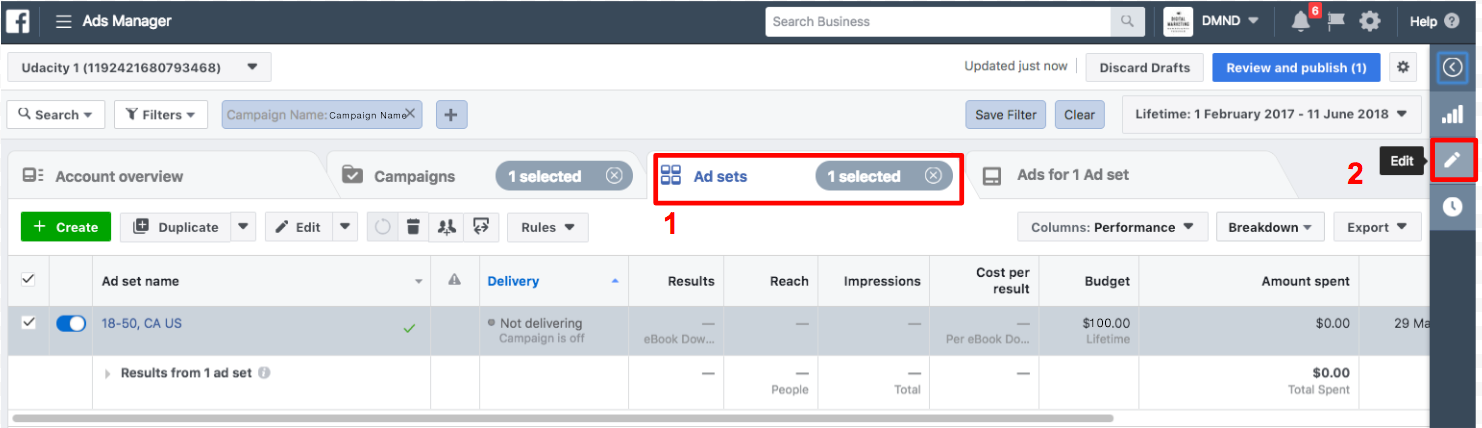1482x428 pixels.
Task: Click the horizontal scrollbar below the table
Action: coord(560,418)
